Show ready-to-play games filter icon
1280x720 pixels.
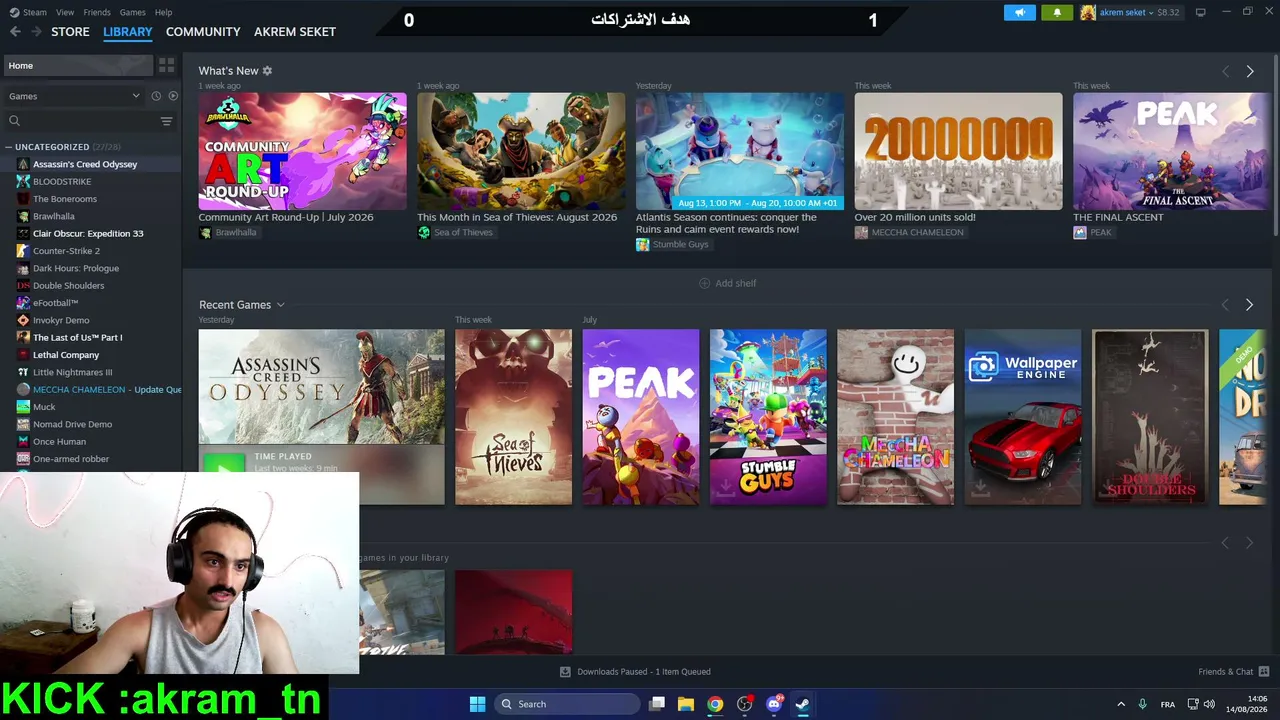(173, 96)
